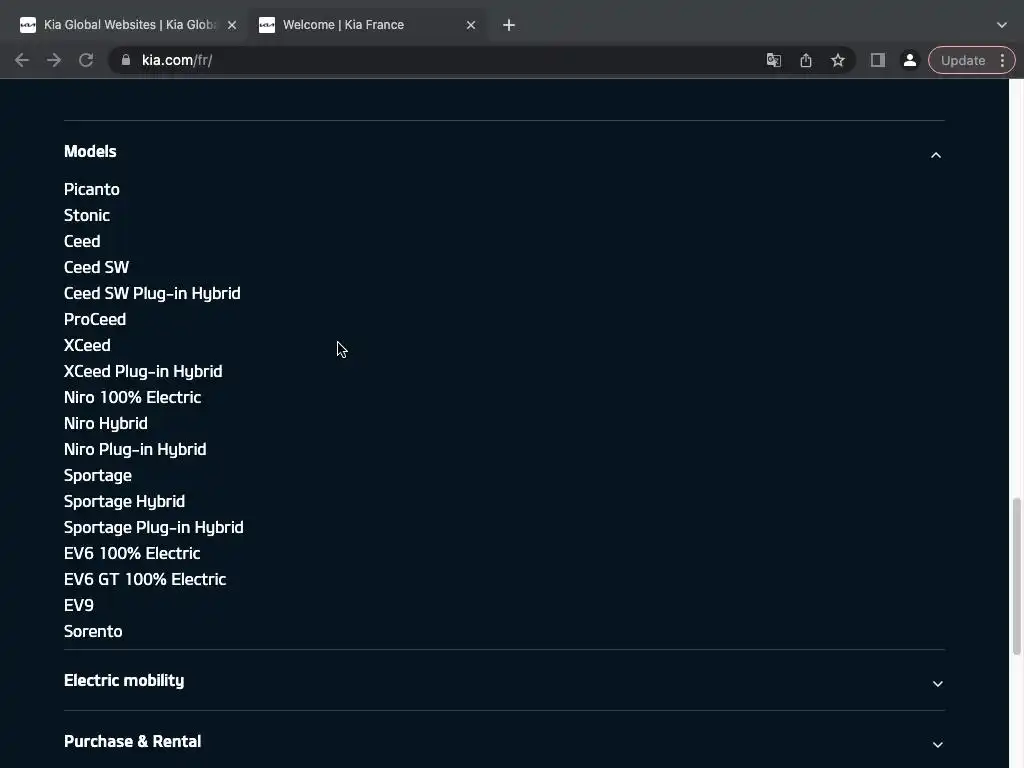Open the Stonic model link
Screen dimensions: 1024x768
87,216
